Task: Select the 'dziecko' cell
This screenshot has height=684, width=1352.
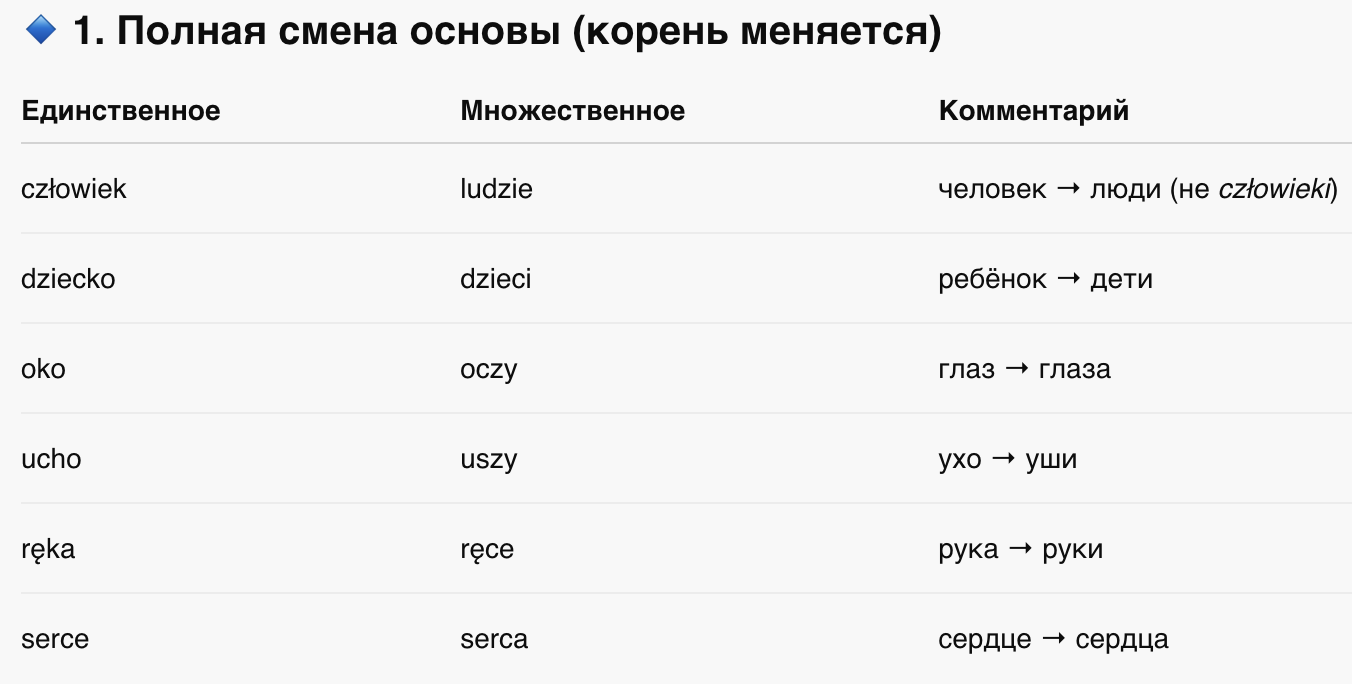Action: 68,278
